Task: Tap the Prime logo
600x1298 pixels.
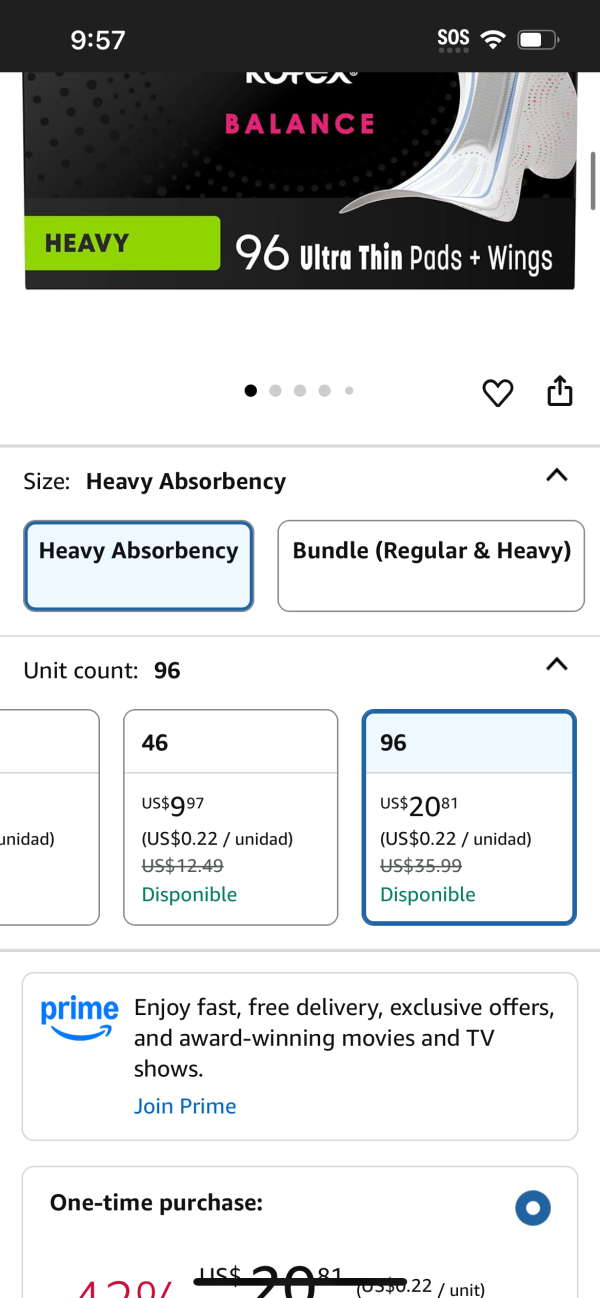Action: [x=79, y=1018]
